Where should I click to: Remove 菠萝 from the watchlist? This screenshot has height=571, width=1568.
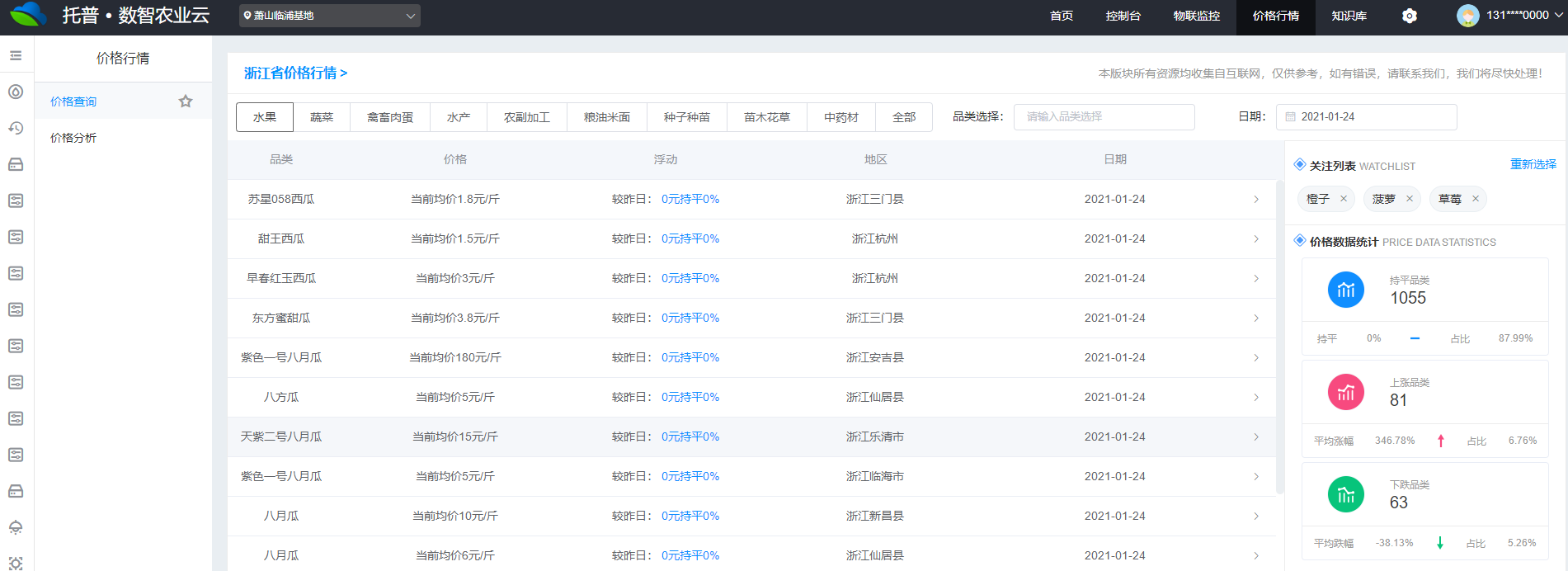coord(1410,198)
